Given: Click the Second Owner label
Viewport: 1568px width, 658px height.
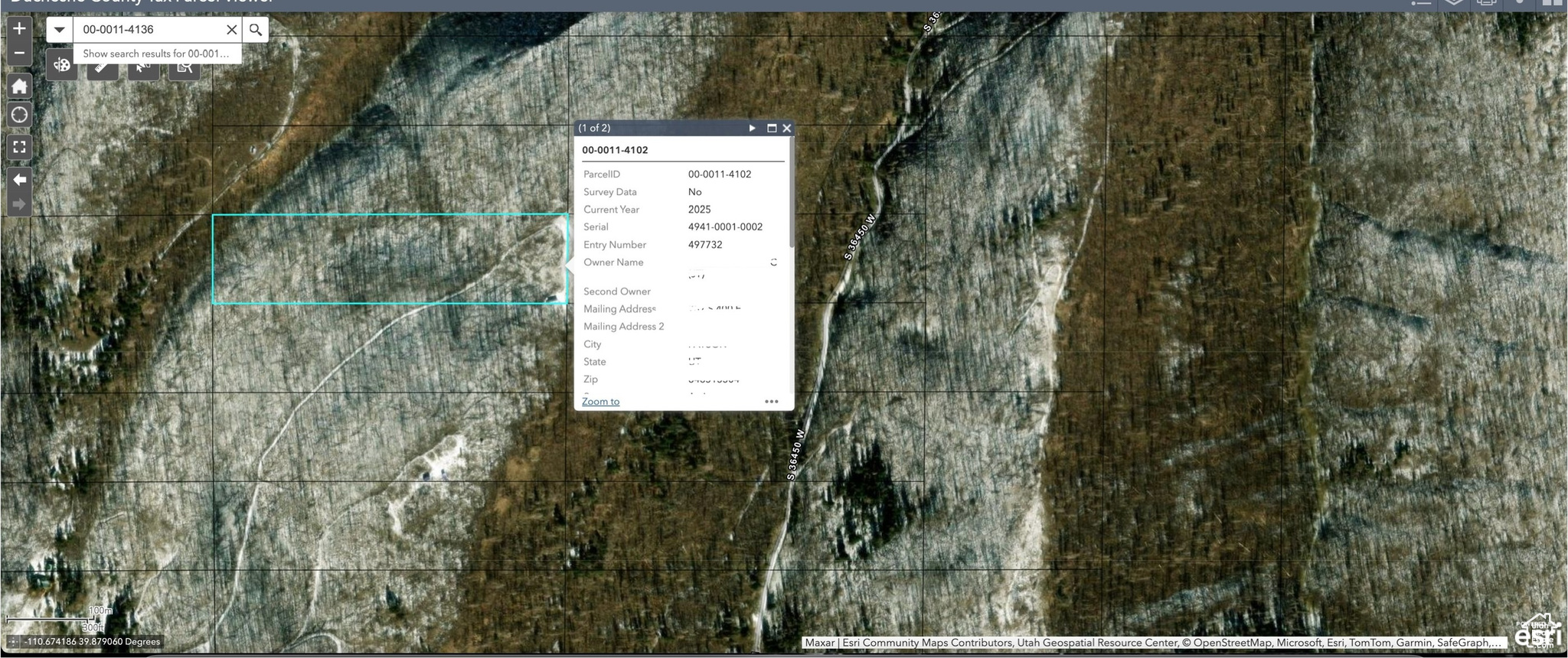Looking at the screenshot, I should point(617,292).
